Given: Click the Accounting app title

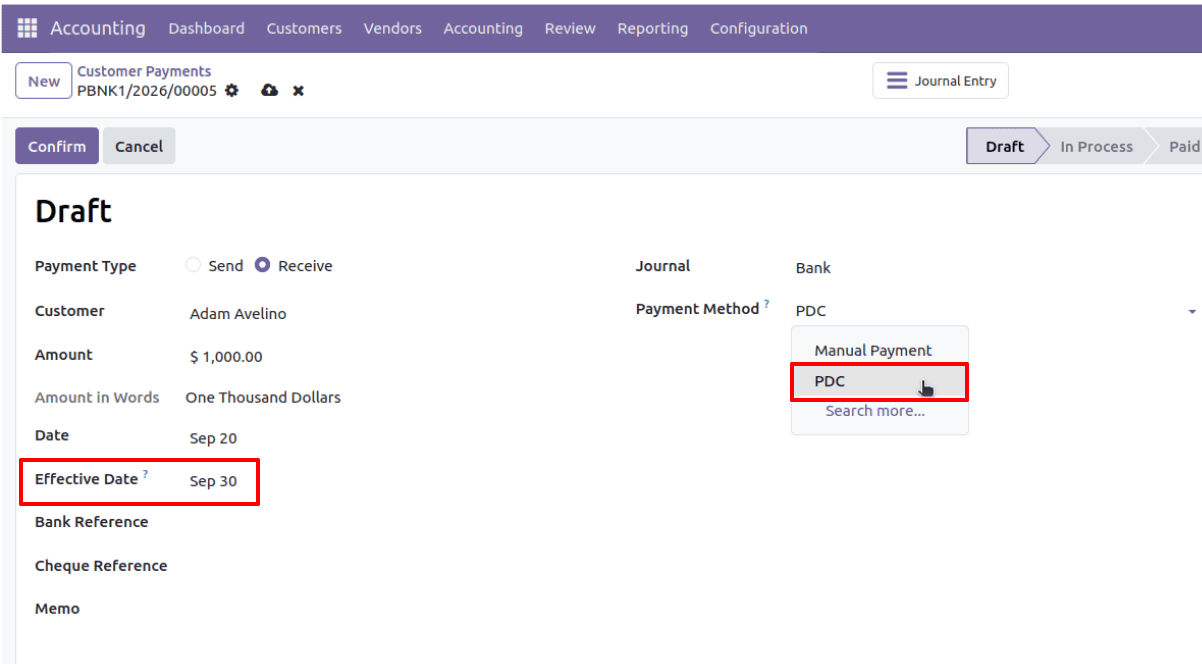Looking at the screenshot, I should [x=98, y=28].
